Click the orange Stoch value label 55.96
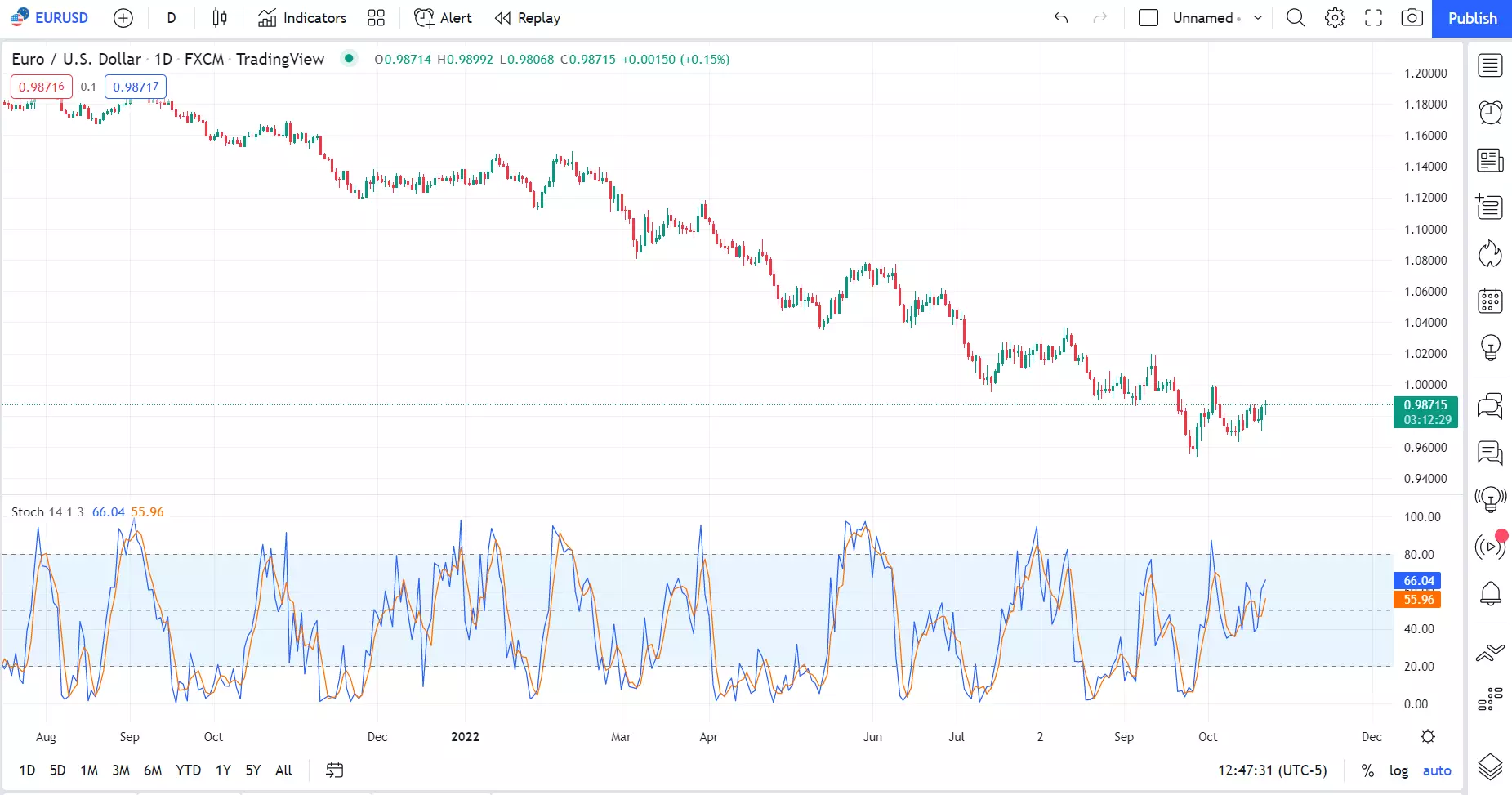Image resolution: width=1512 pixels, height=795 pixels. pos(1418,599)
